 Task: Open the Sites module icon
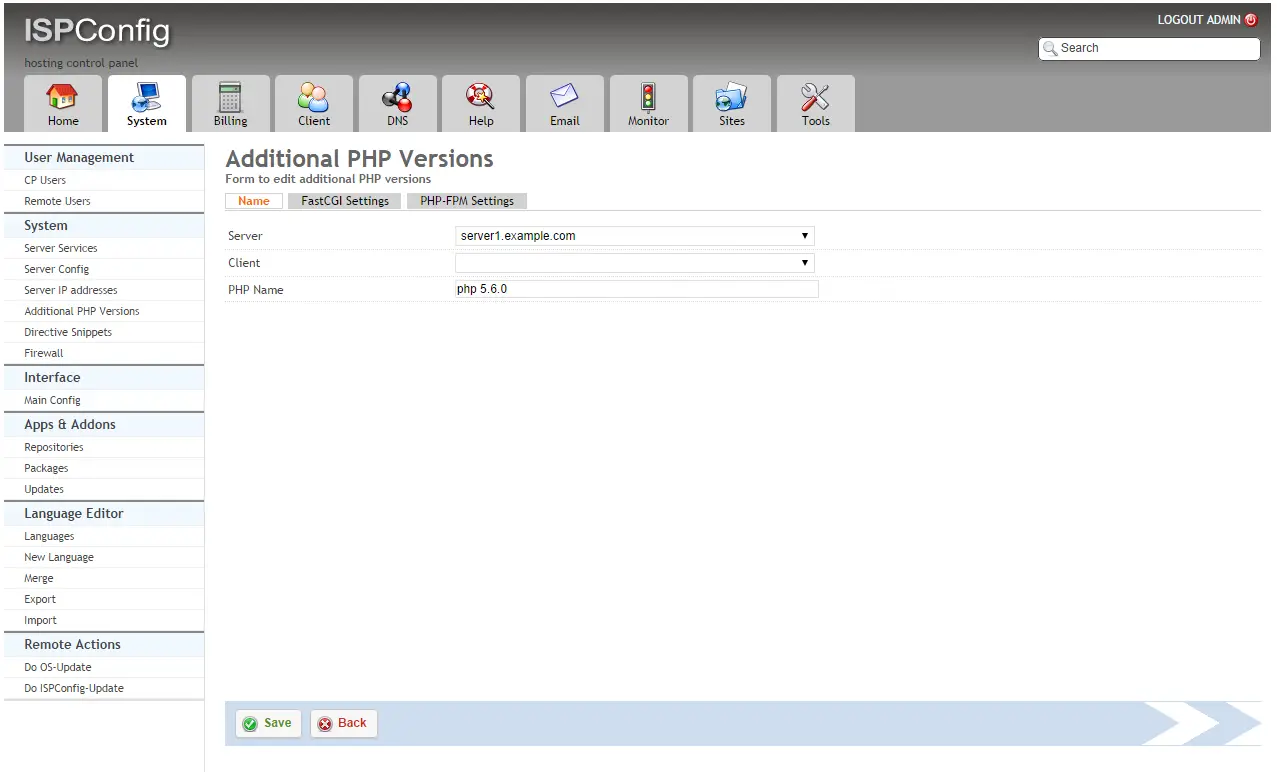(732, 97)
